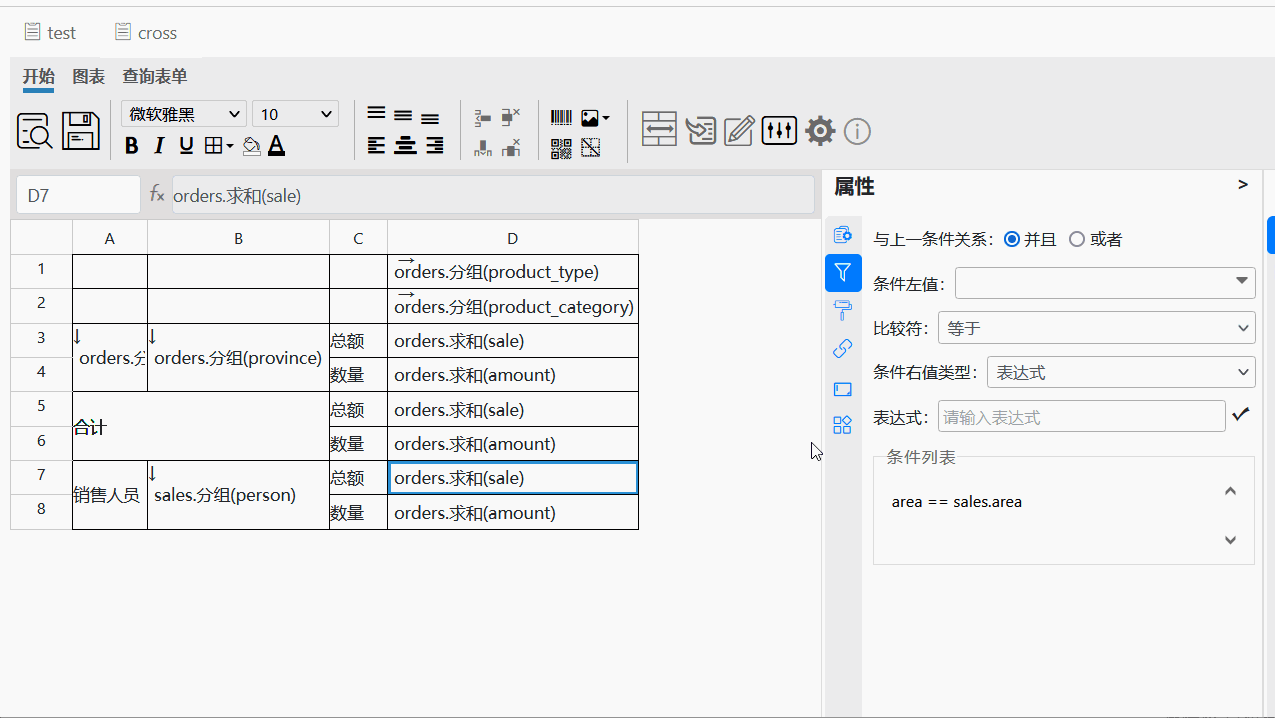
Task: Toggle italic formatting
Action: coord(158,146)
